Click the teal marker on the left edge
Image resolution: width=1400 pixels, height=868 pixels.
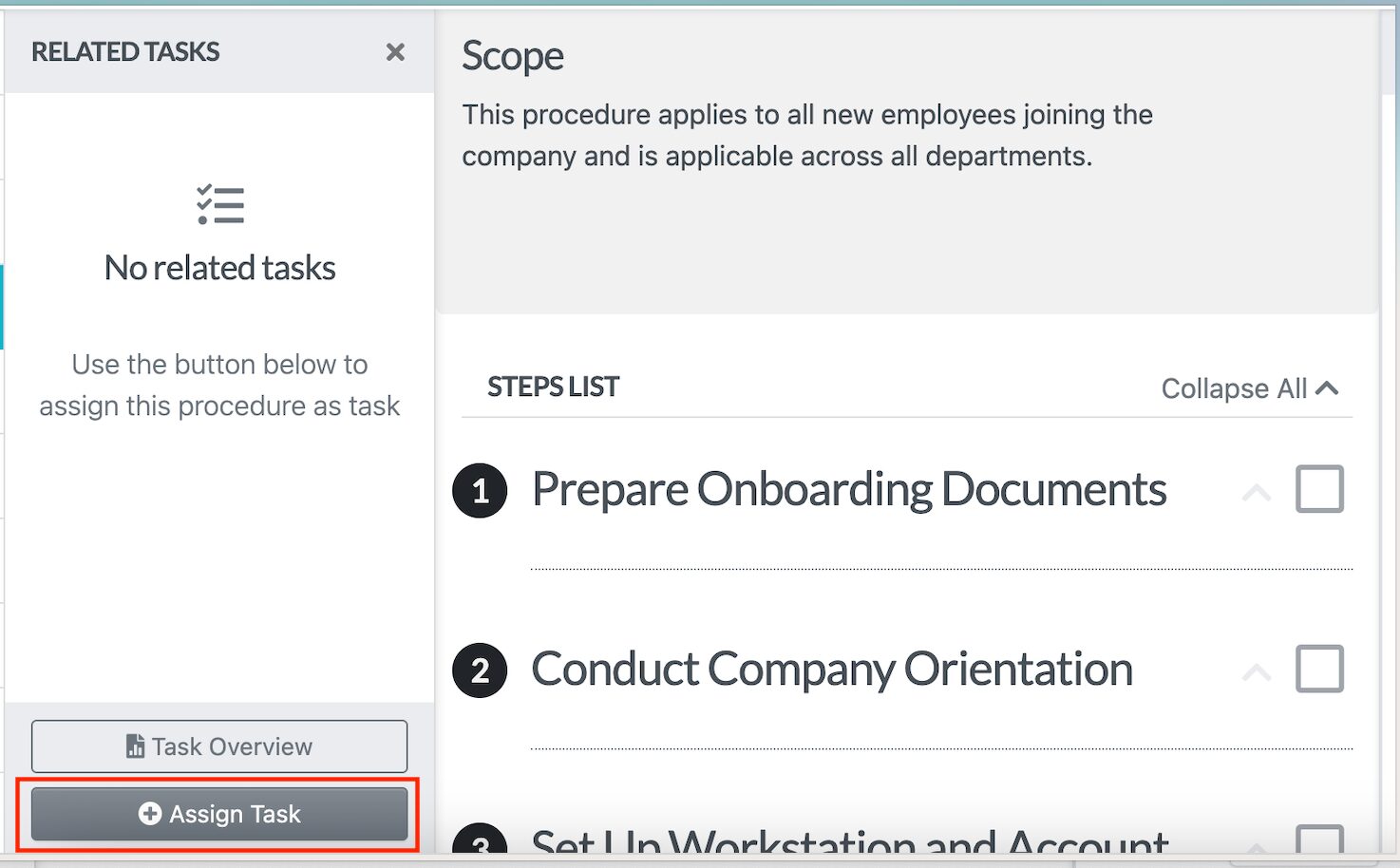[x=3, y=306]
